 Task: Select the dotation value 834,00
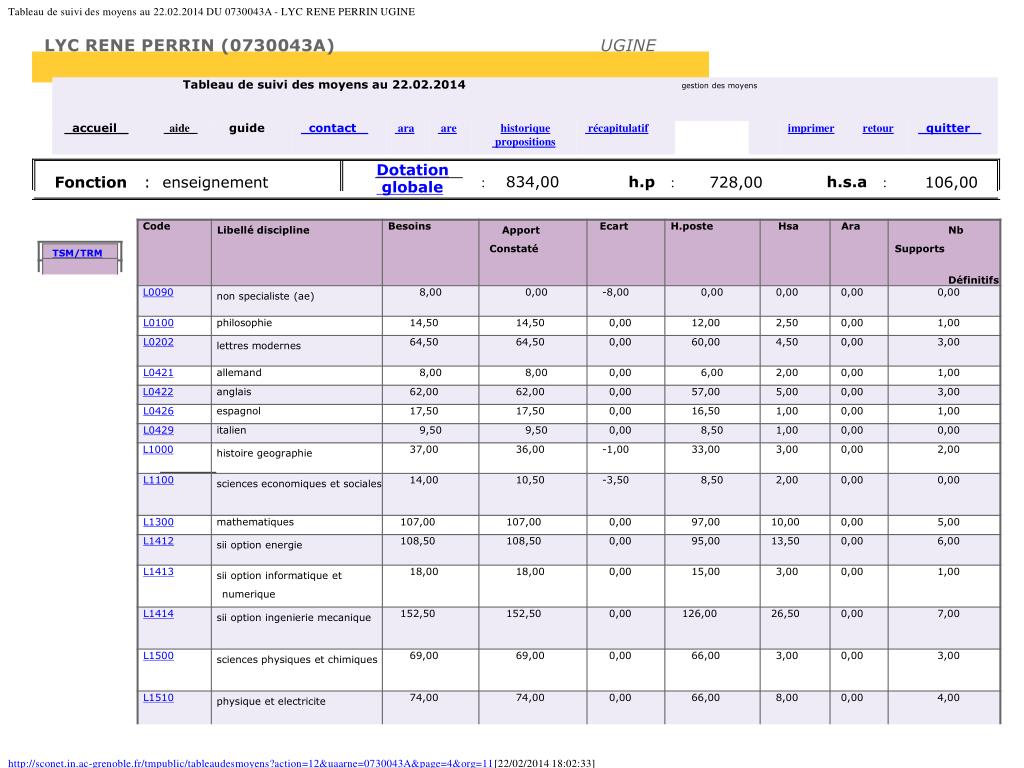coord(532,182)
